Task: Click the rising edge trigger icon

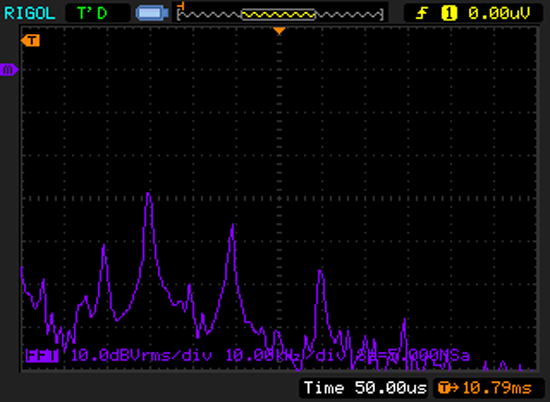Action: [421, 13]
